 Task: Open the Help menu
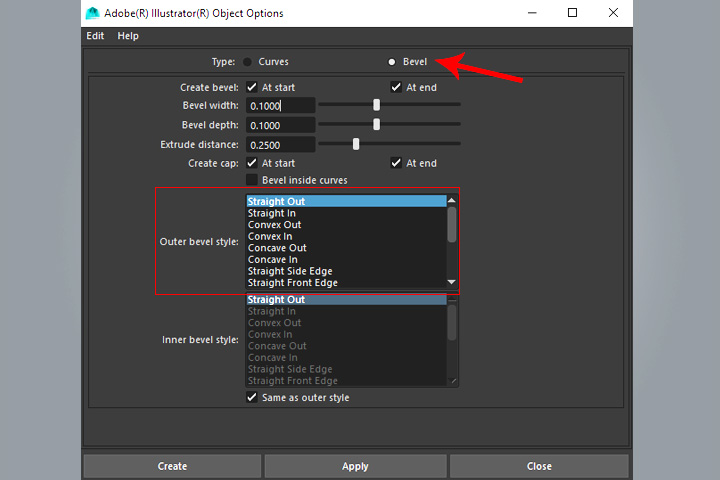tap(128, 36)
